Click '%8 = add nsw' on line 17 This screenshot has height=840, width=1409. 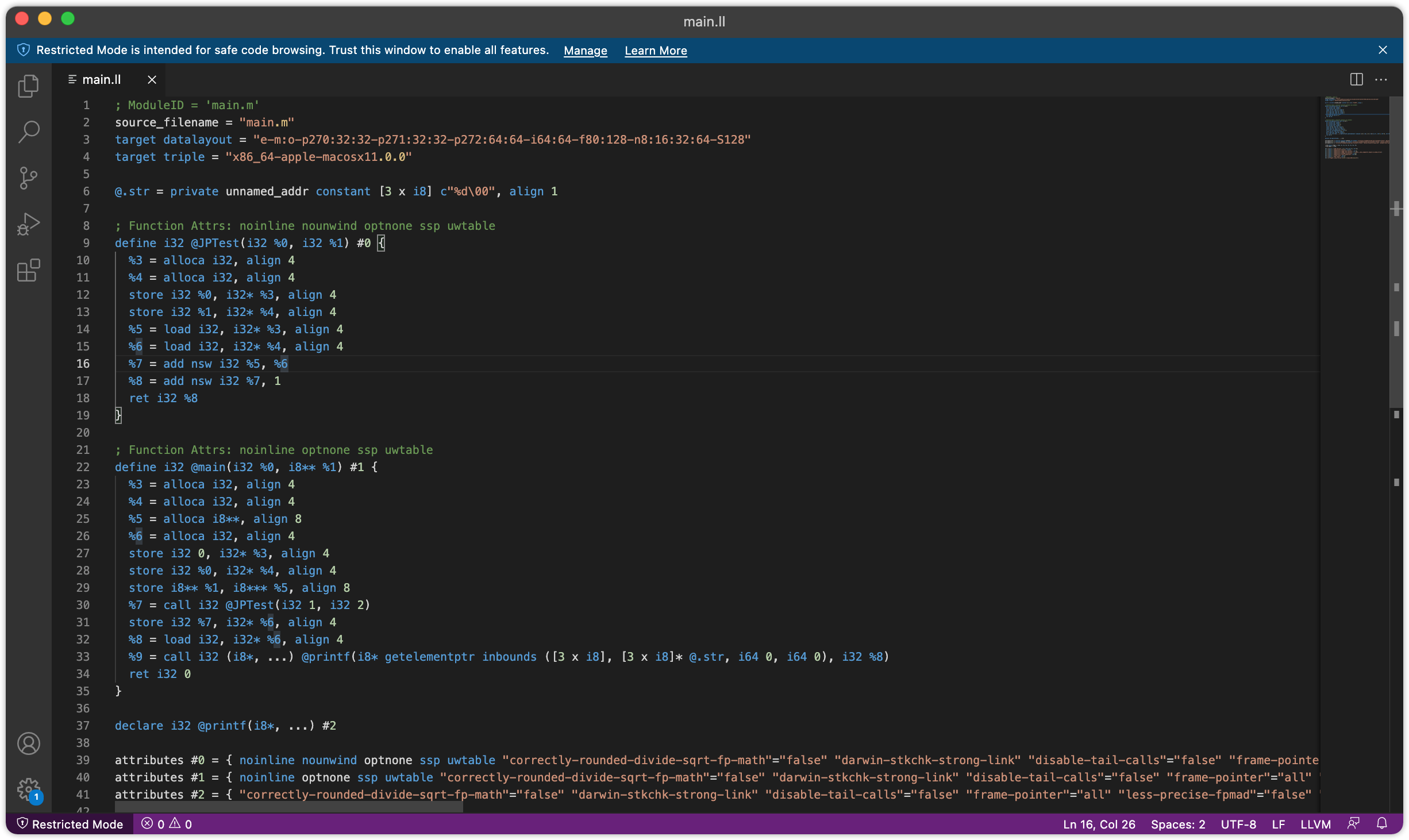coord(170,381)
